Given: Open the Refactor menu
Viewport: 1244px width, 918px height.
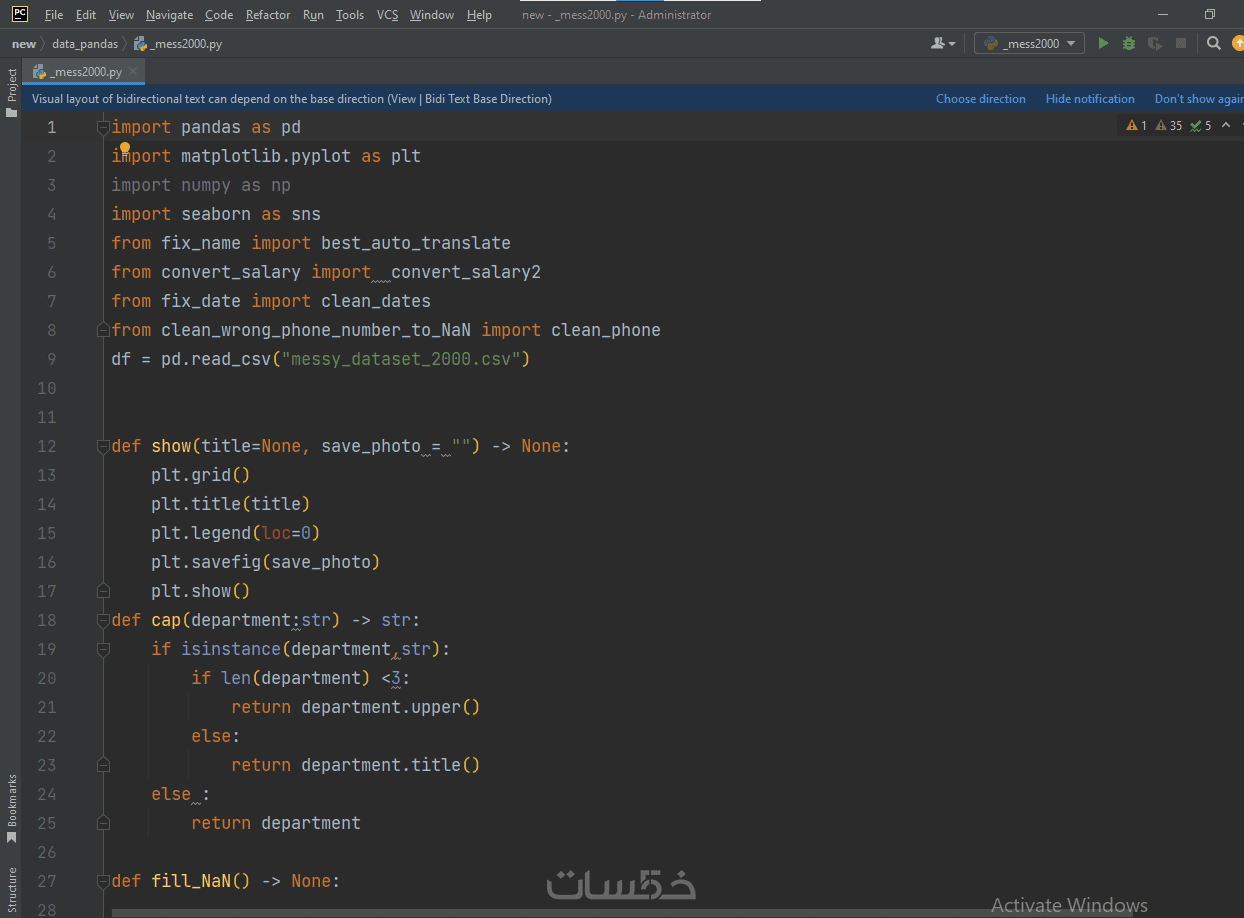Looking at the screenshot, I should (268, 15).
